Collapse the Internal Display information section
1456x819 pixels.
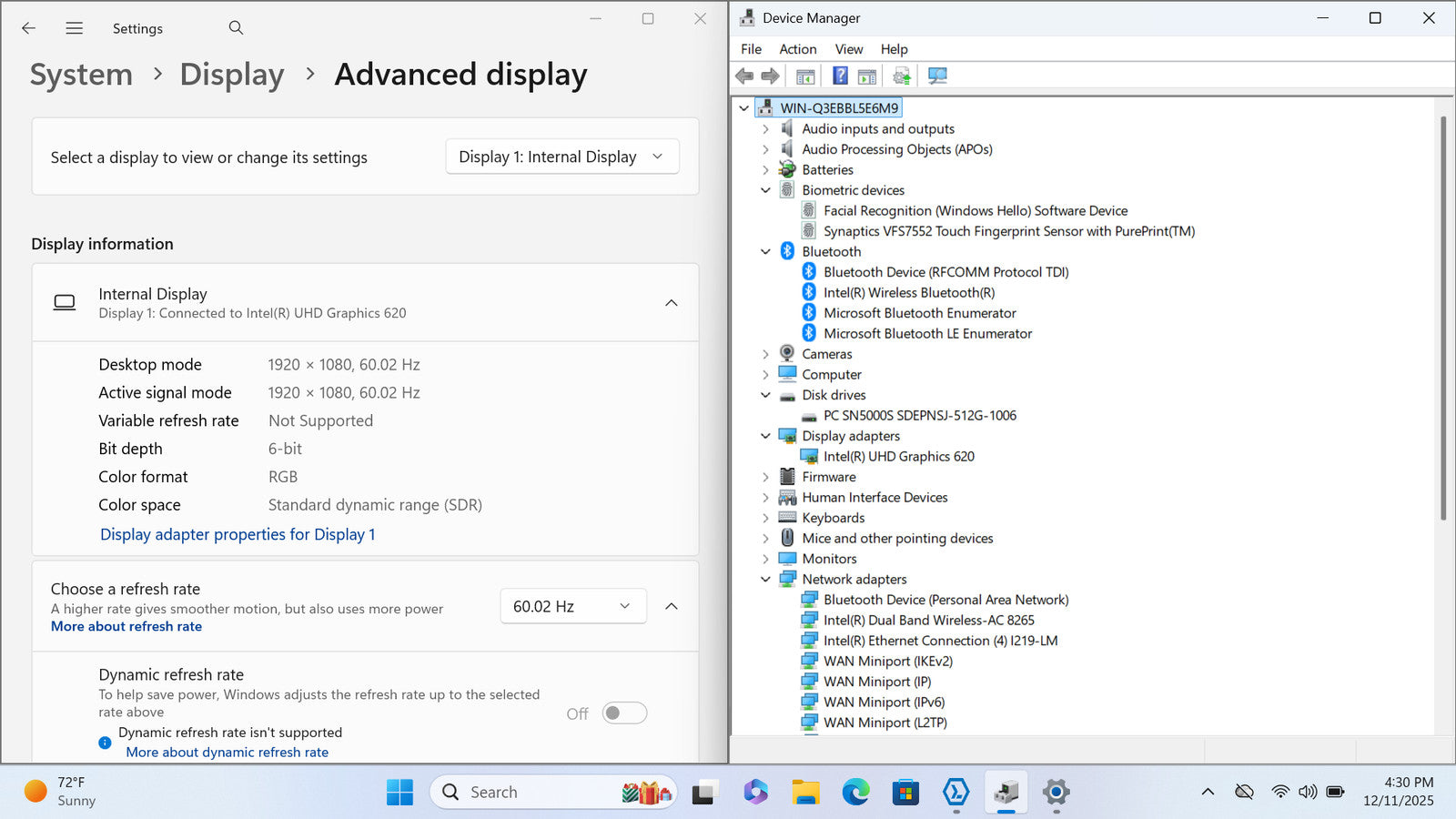[671, 303]
